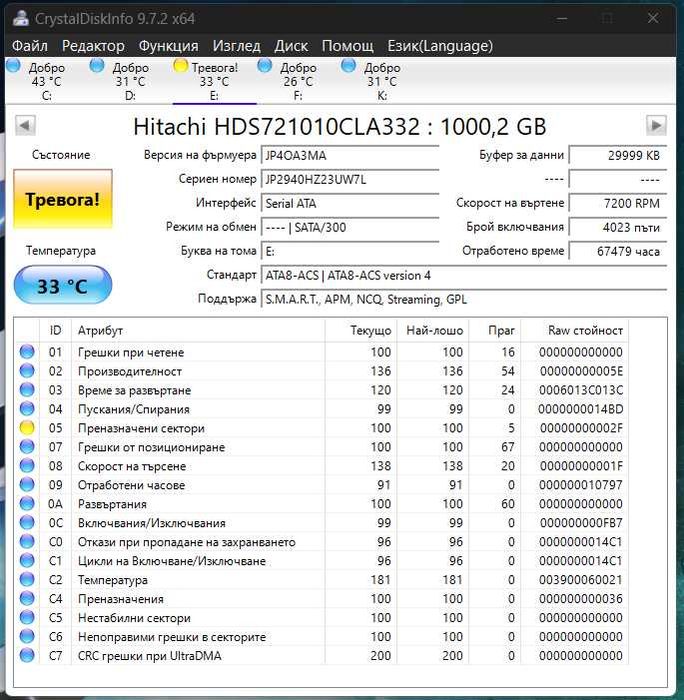Click the Атрибут column header

pos(198,330)
